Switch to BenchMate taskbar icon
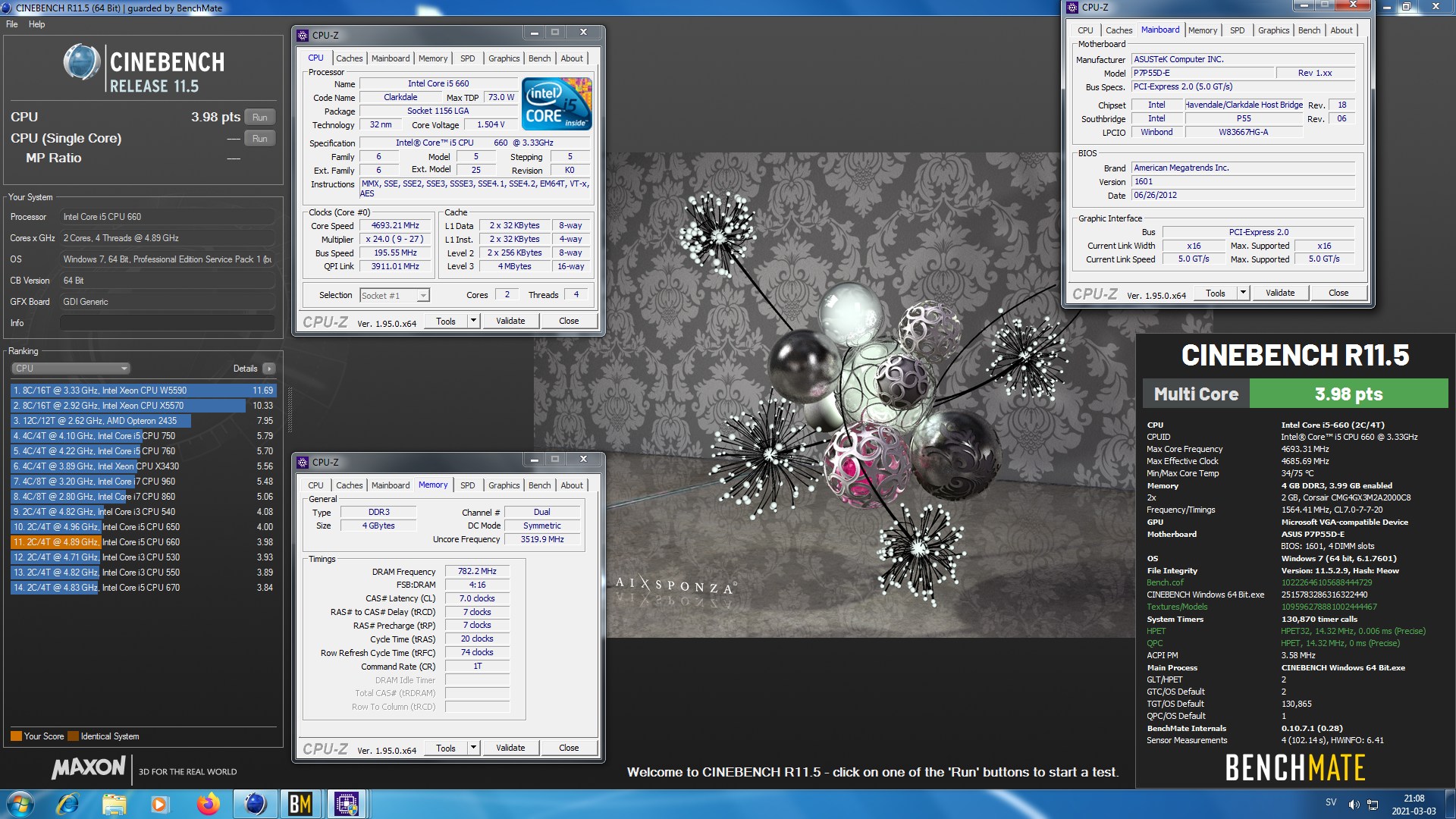This screenshot has height=819, width=1456. 300,804
